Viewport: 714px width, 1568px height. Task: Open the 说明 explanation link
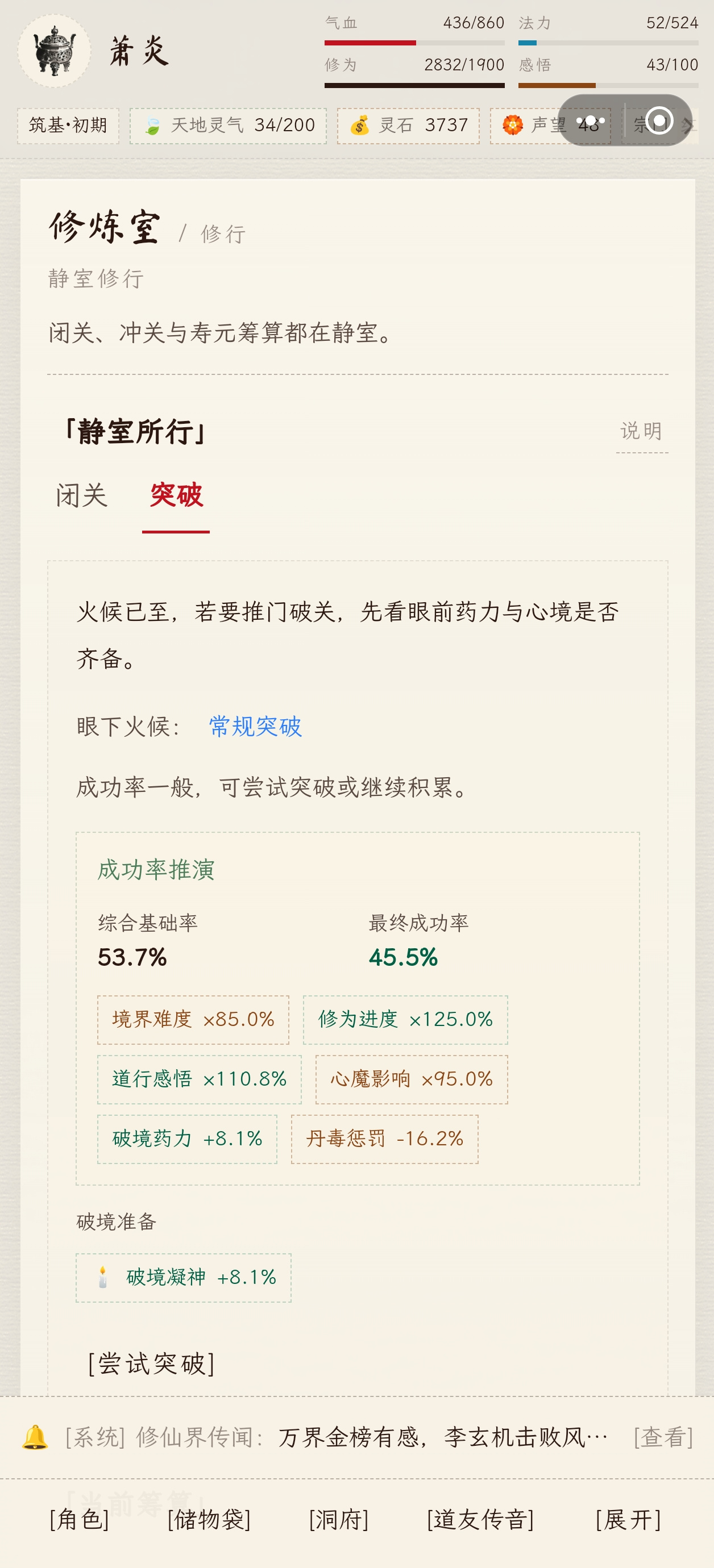point(641,431)
